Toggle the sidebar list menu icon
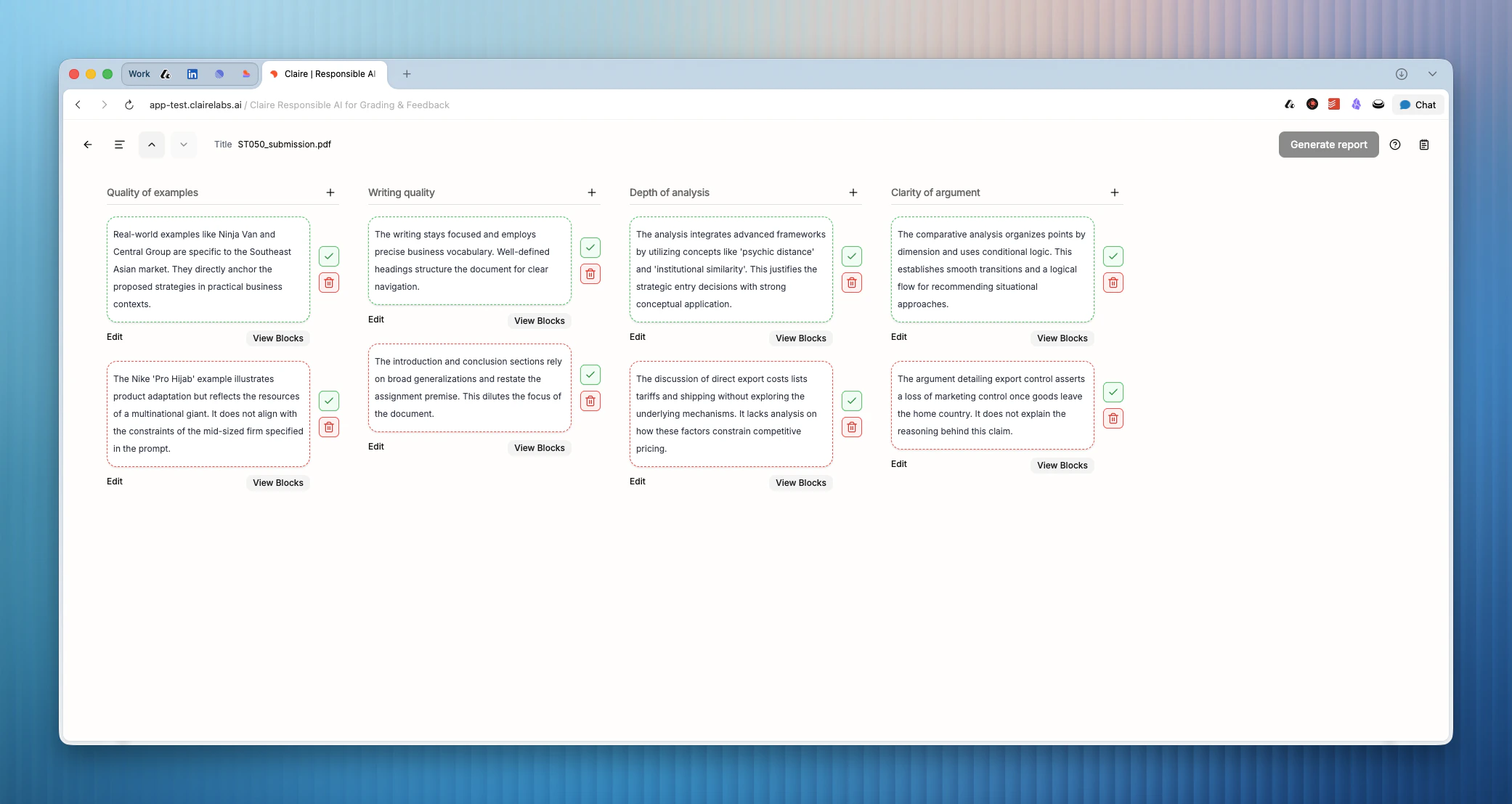 coord(119,145)
